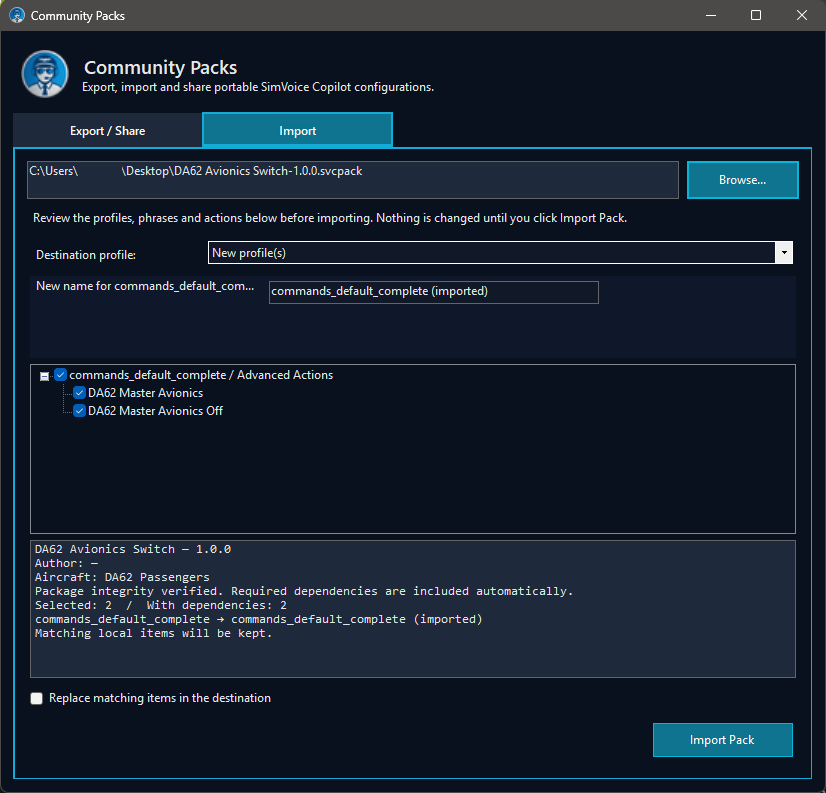Click 'Matching local items will be kept.' text

153,633
